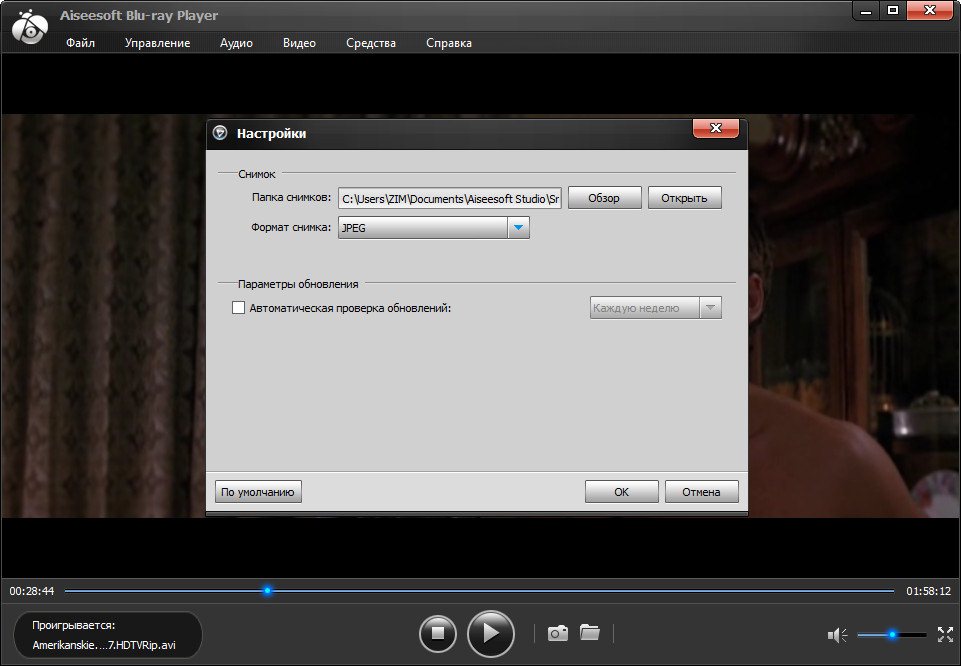Open the Средства menu
This screenshot has height=666, width=961.
point(371,43)
